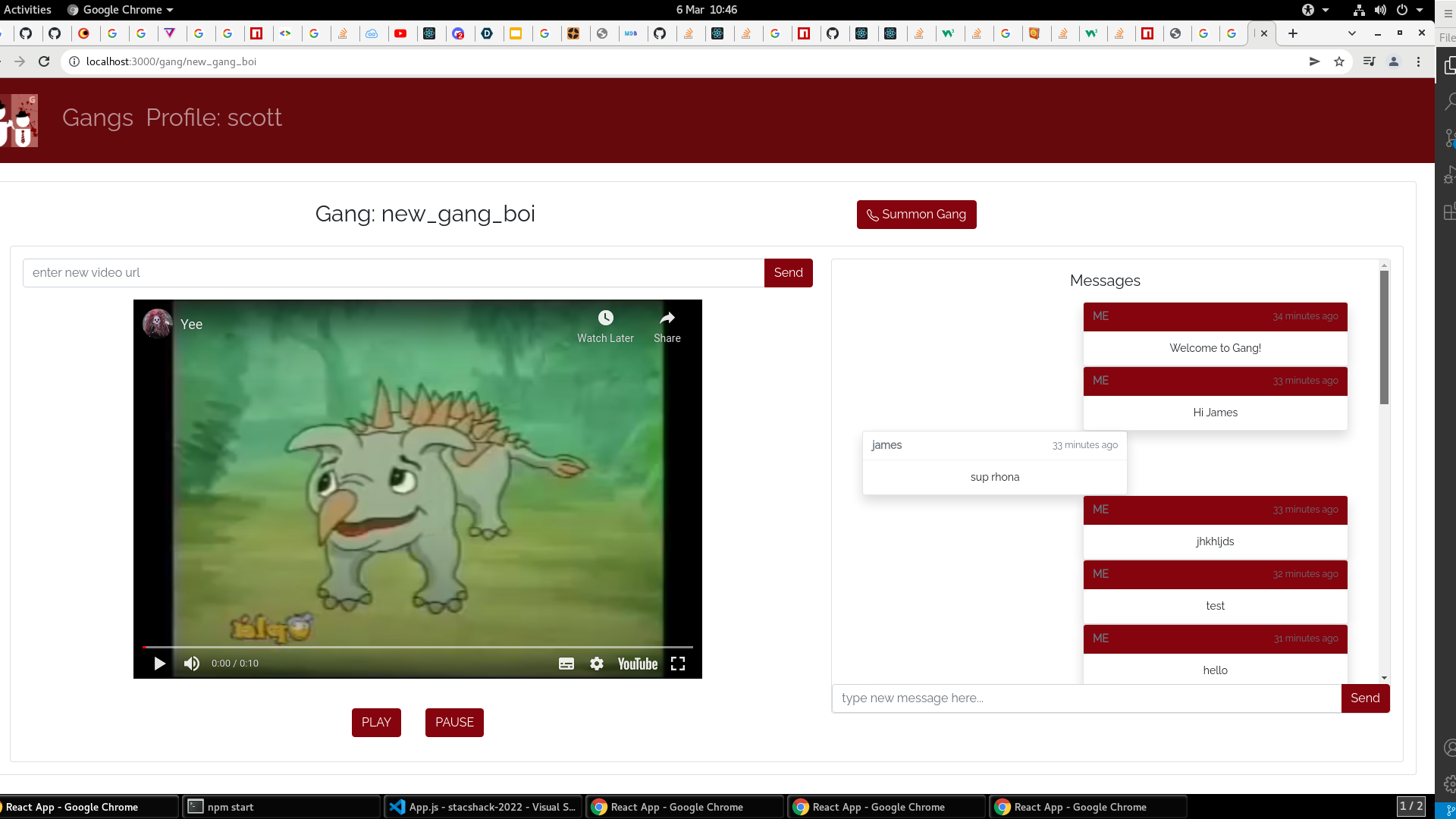Open Chrome three-dot menu
The image size is (1456, 819).
(x=1418, y=61)
